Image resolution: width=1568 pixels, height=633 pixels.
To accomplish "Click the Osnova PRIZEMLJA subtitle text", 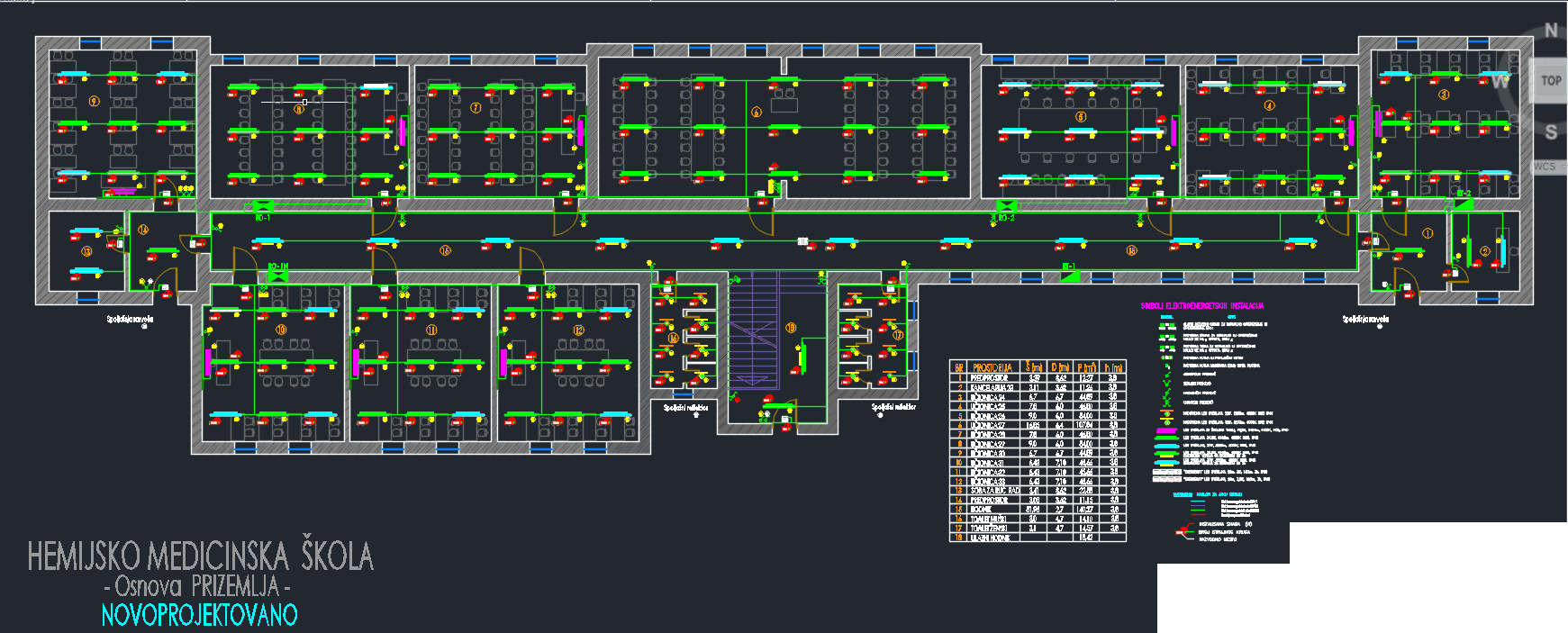I will click(197, 587).
